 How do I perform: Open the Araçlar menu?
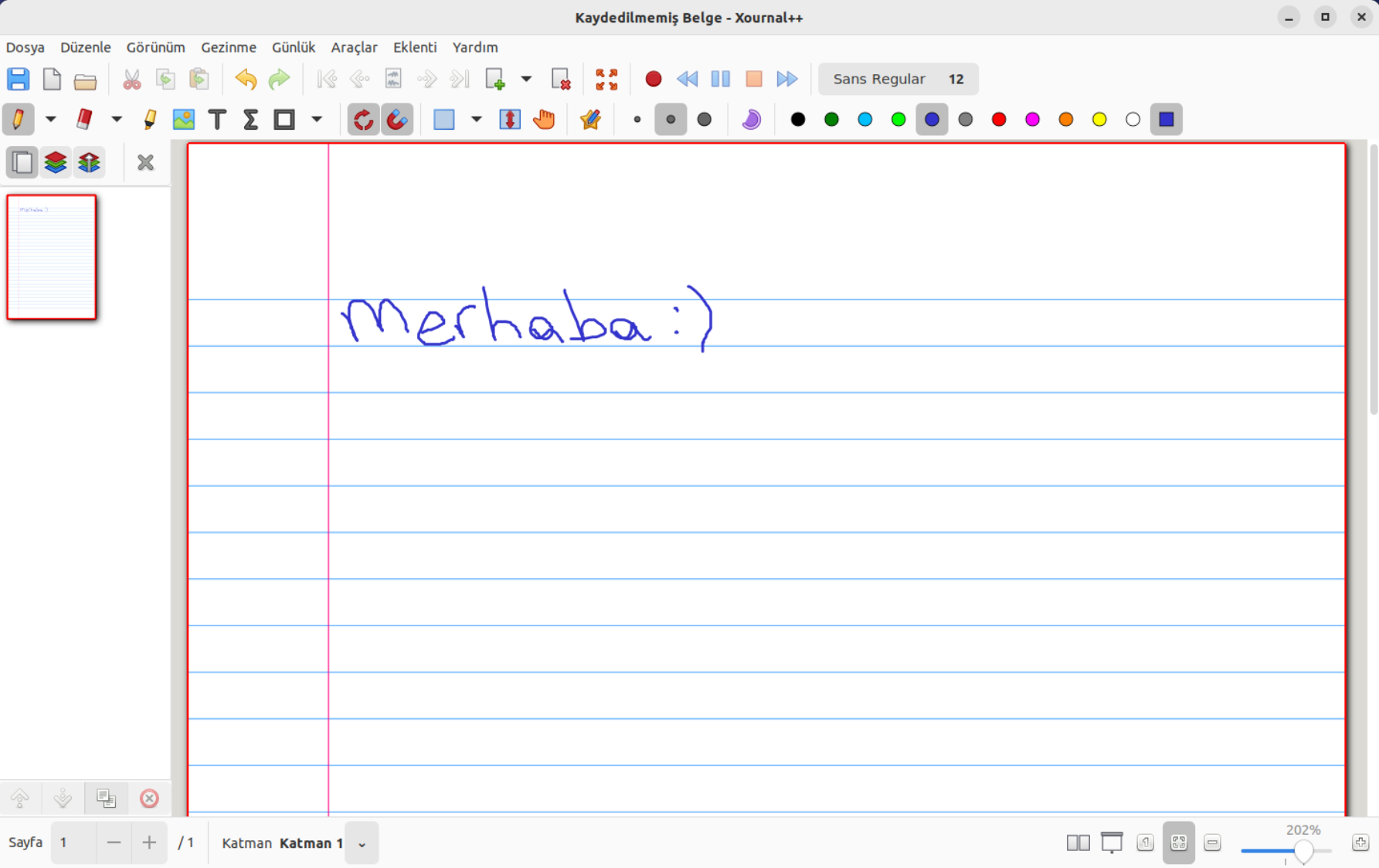tap(354, 47)
